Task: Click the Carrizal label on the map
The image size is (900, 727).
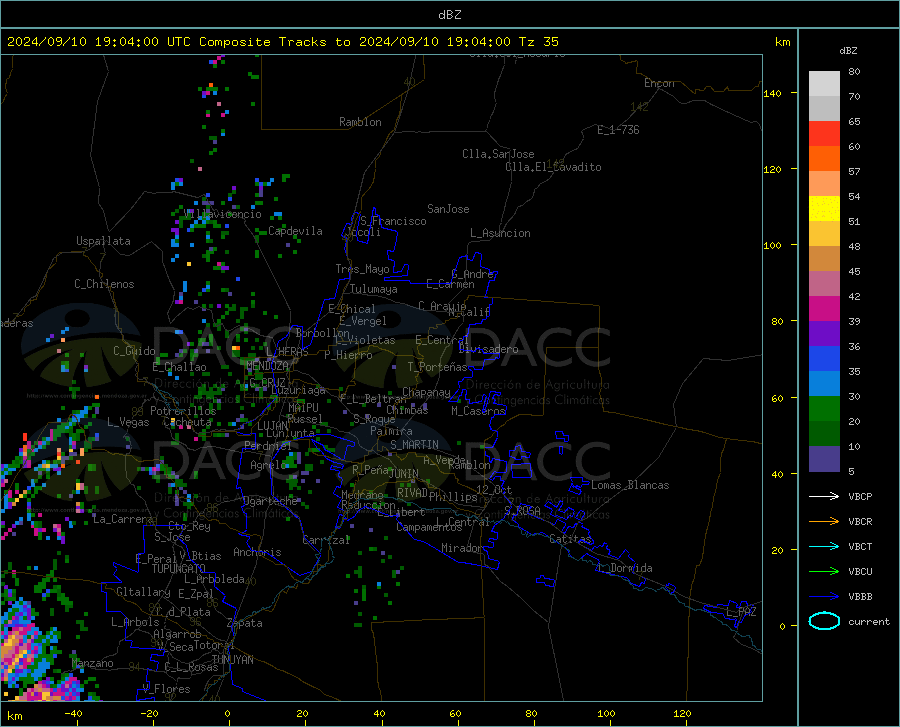Action: tap(326, 541)
